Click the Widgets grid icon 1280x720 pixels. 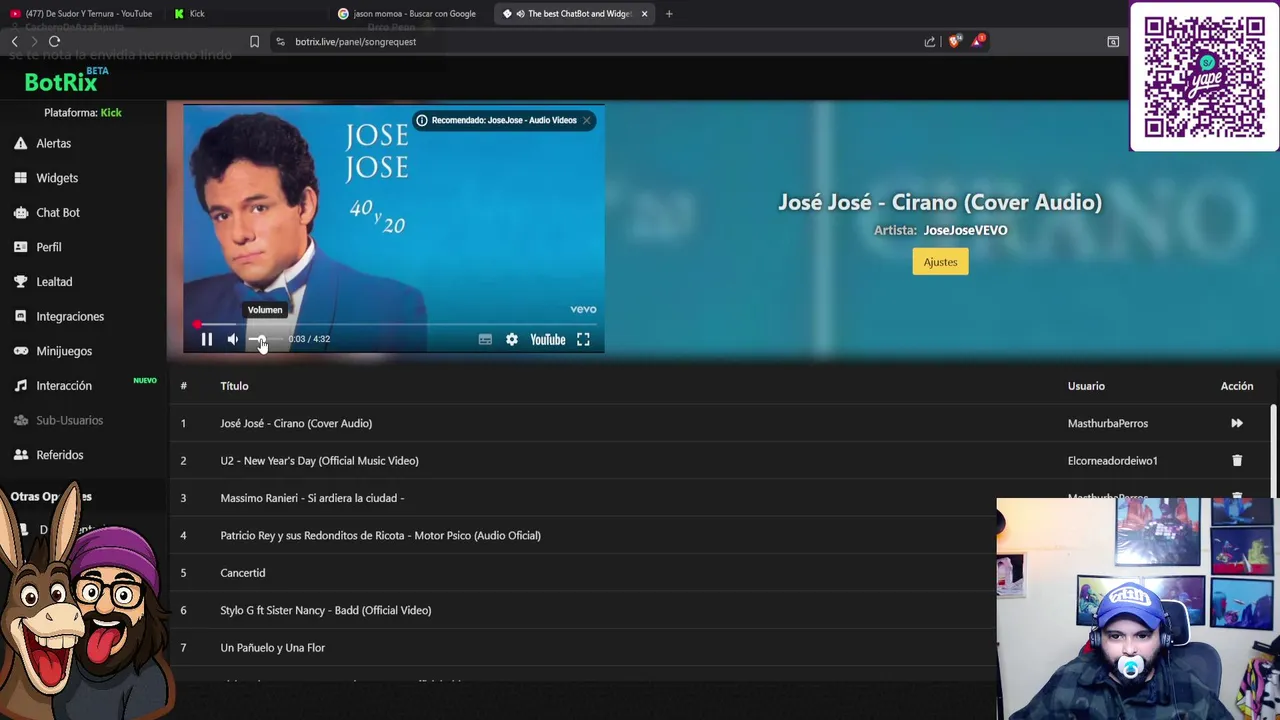[21, 178]
